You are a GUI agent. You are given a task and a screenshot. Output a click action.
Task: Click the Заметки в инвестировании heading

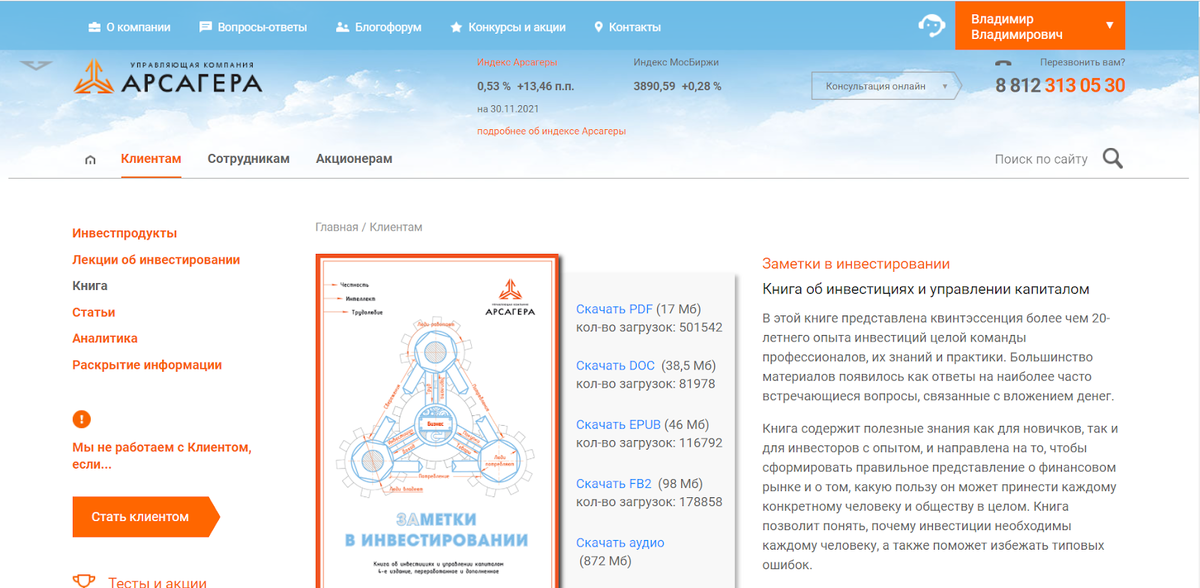pyautogui.click(x=856, y=264)
